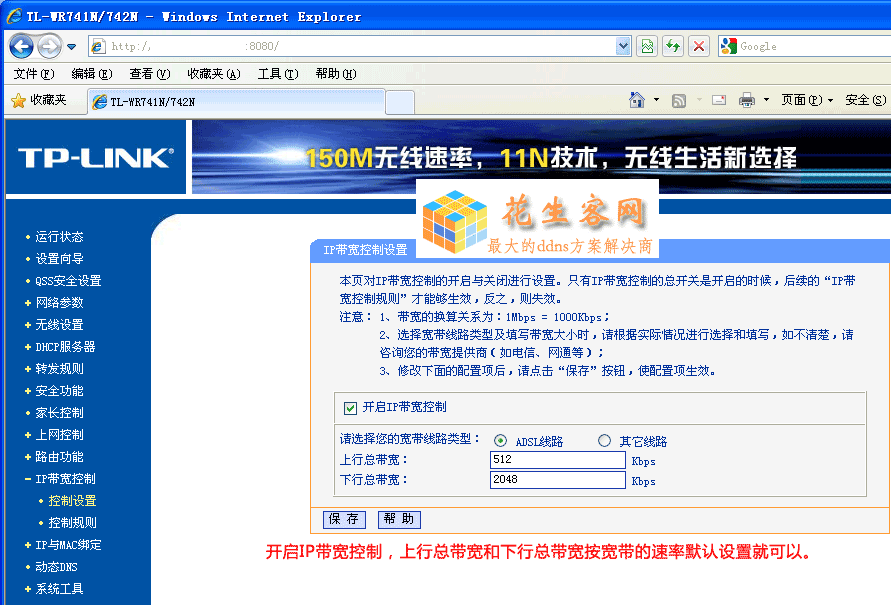This screenshot has height=605, width=891.
Task: Click the Internet Explorer title bar icon
Action: pyautogui.click(x=14, y=16)
